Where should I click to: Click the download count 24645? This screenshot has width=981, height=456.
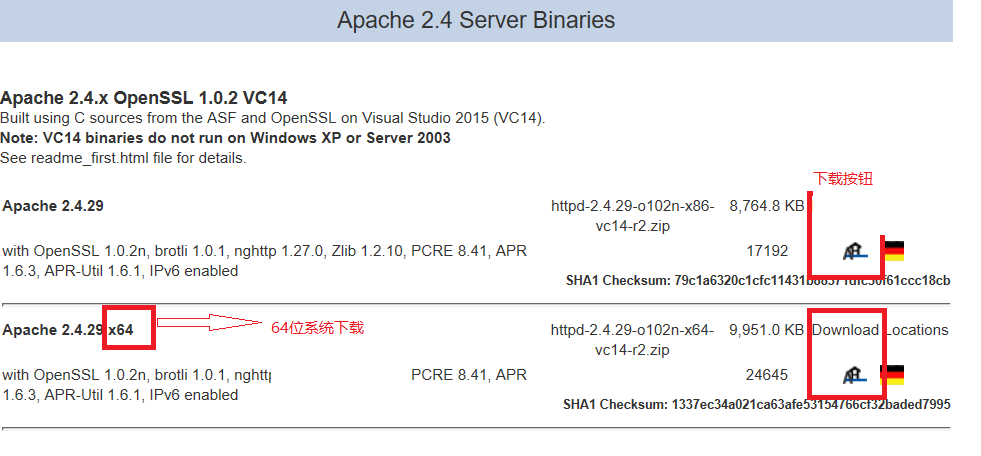click(x=767, y=375)
